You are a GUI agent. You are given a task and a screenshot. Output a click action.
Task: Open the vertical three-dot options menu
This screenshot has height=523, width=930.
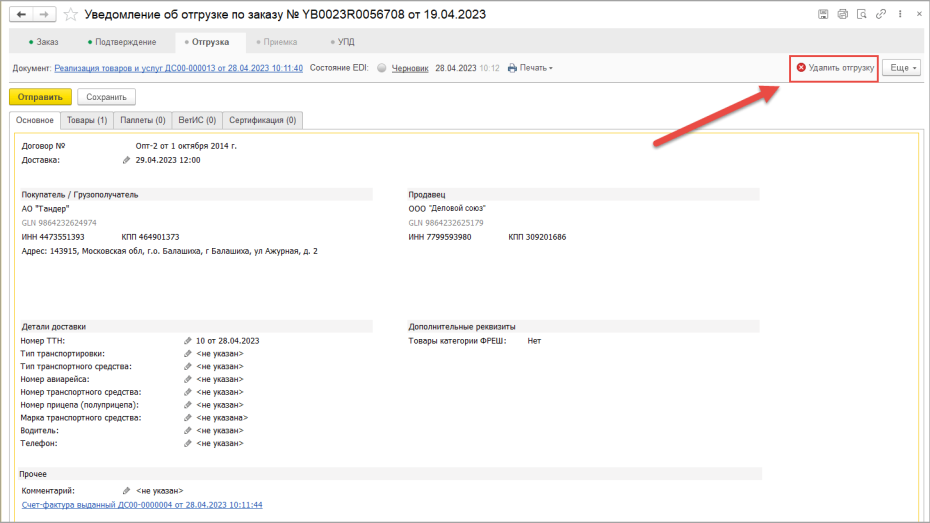pyautogui.click(x=900, y=14)
